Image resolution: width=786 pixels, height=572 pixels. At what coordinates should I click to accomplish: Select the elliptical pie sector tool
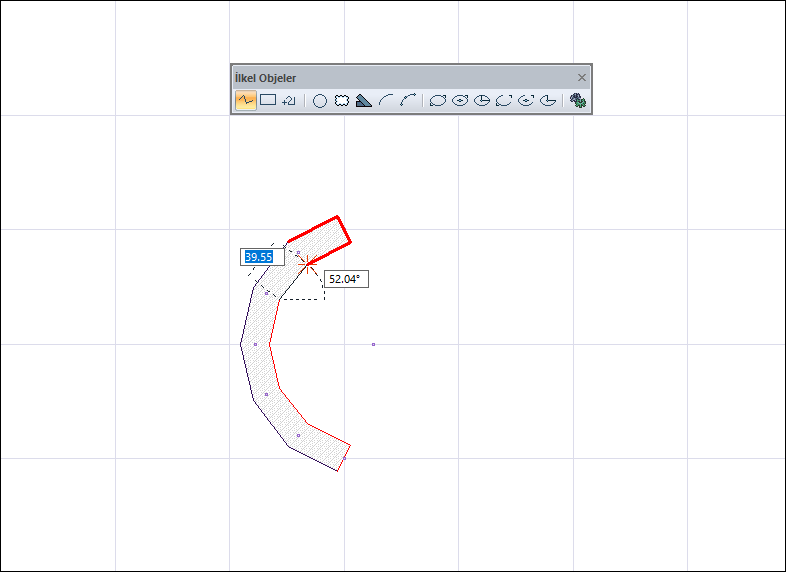[482, 101]
